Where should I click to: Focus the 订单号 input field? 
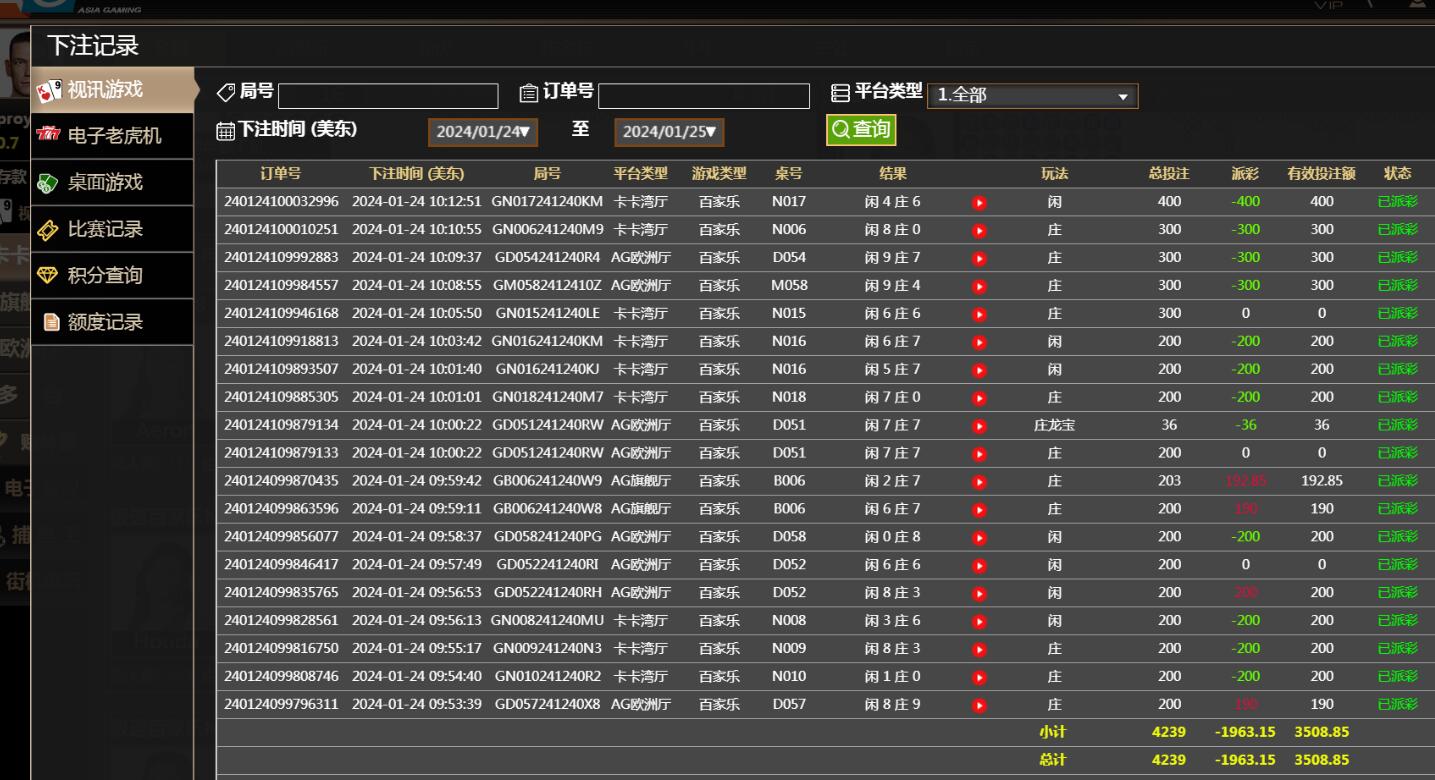point(704,96)
